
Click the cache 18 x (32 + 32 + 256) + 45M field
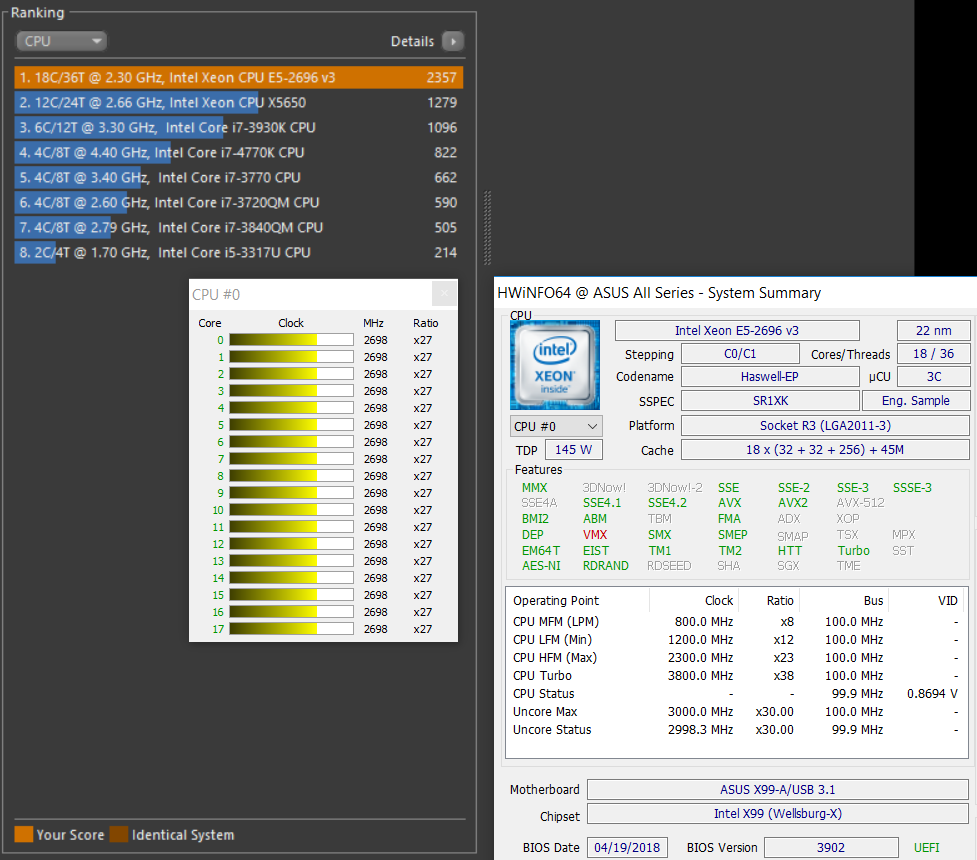click(x=825, y=450)
